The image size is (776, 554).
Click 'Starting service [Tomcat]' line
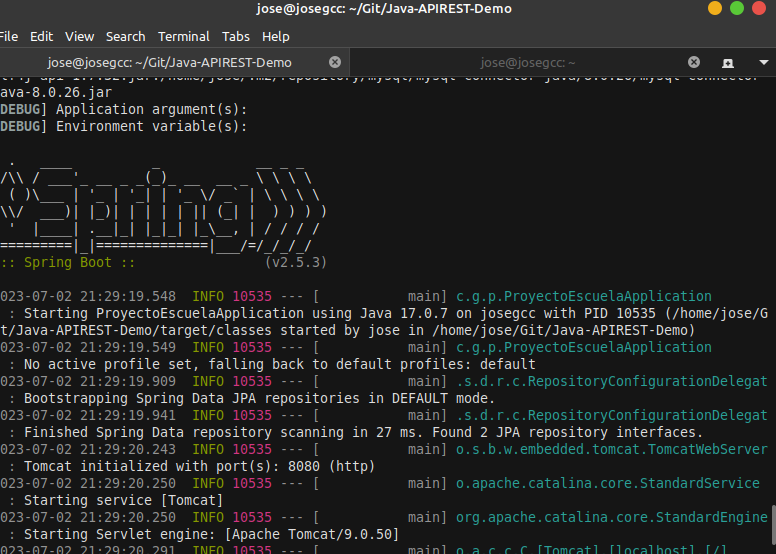(x=123, y=500)
